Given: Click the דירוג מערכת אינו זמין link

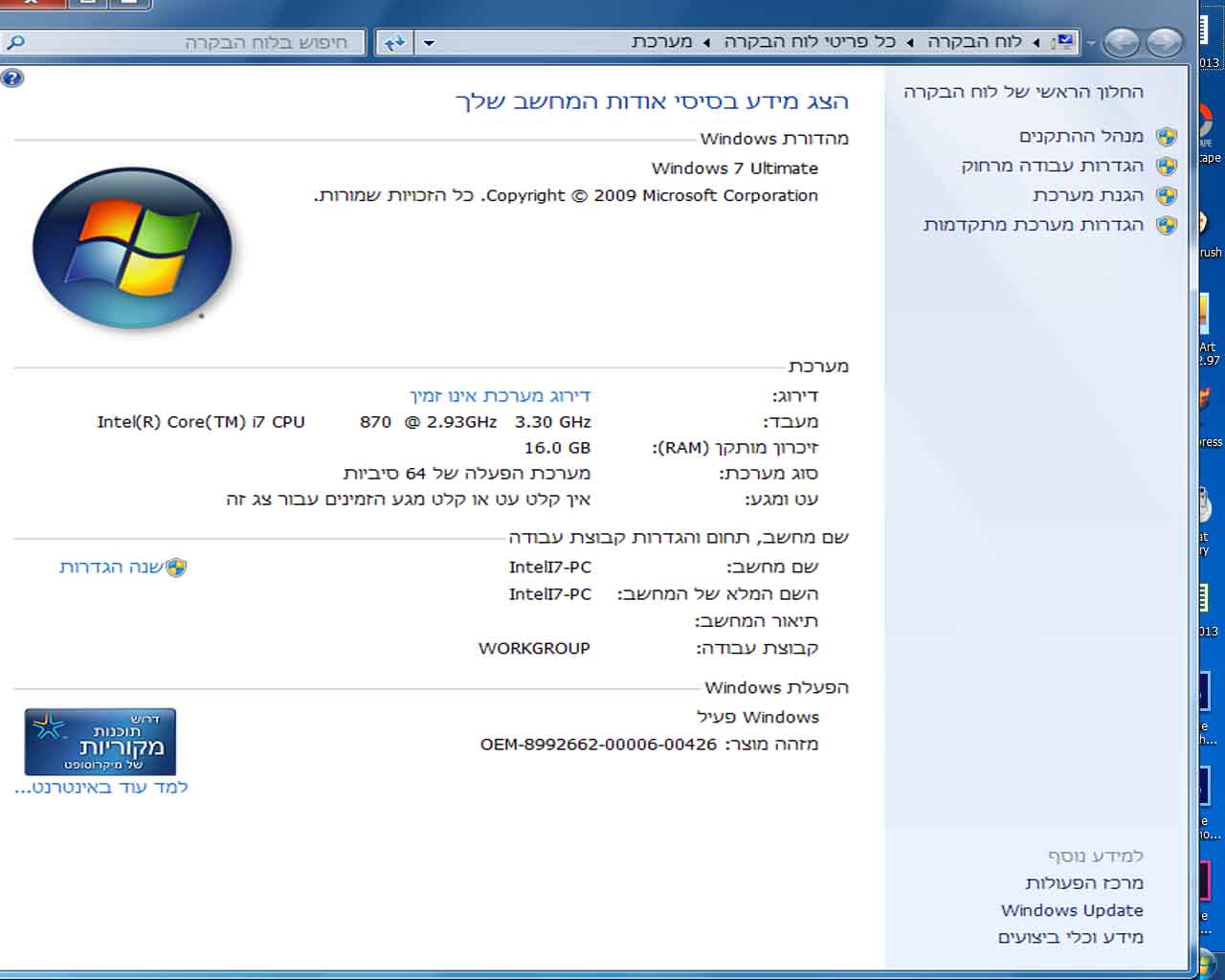Looking at the screenshot, I should (501, 396).
